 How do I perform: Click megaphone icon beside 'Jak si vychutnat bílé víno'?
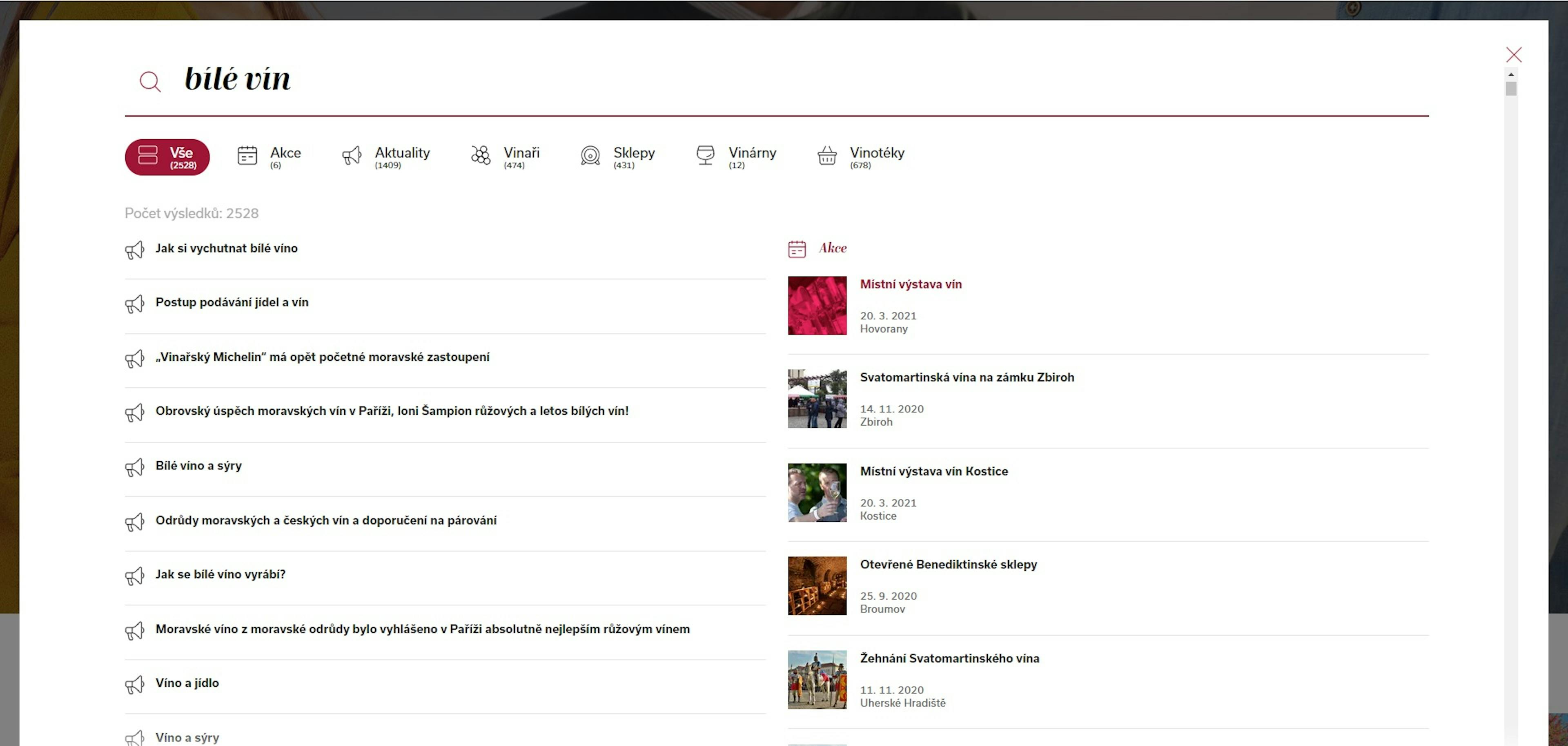134,250
